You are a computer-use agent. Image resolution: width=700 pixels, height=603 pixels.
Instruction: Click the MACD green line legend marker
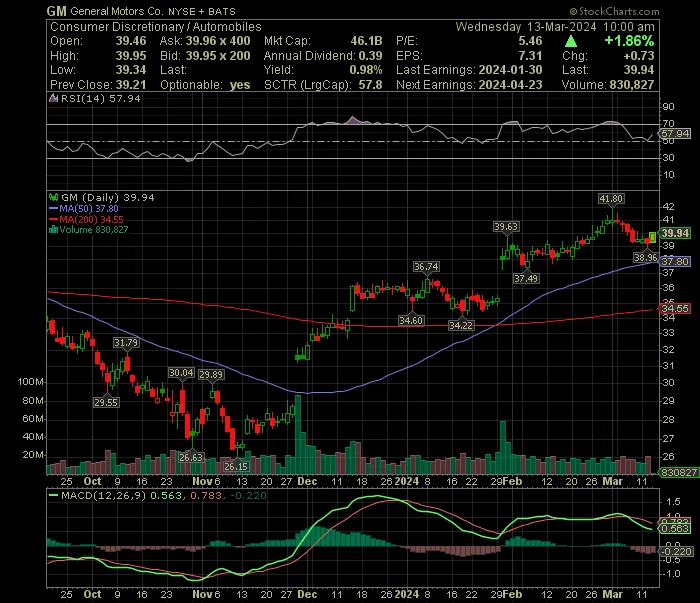pyautogui.click(x=54, y=495)
